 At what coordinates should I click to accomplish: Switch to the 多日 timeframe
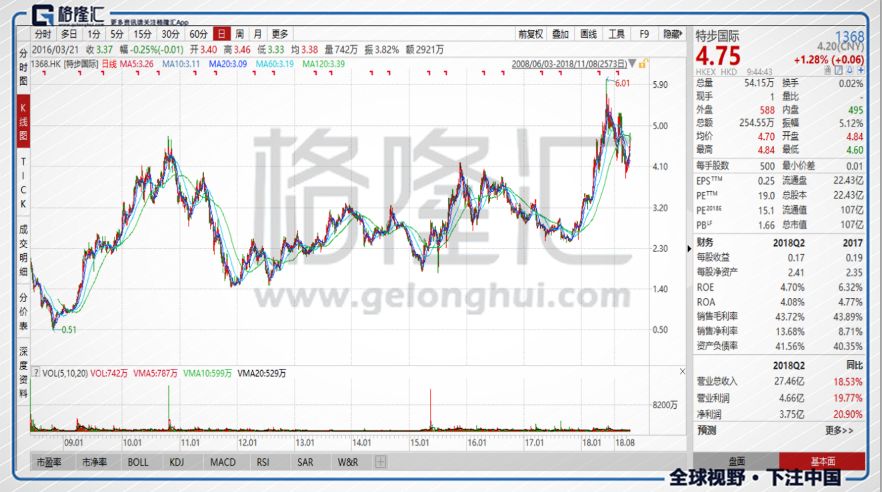[x=69, y=34]
